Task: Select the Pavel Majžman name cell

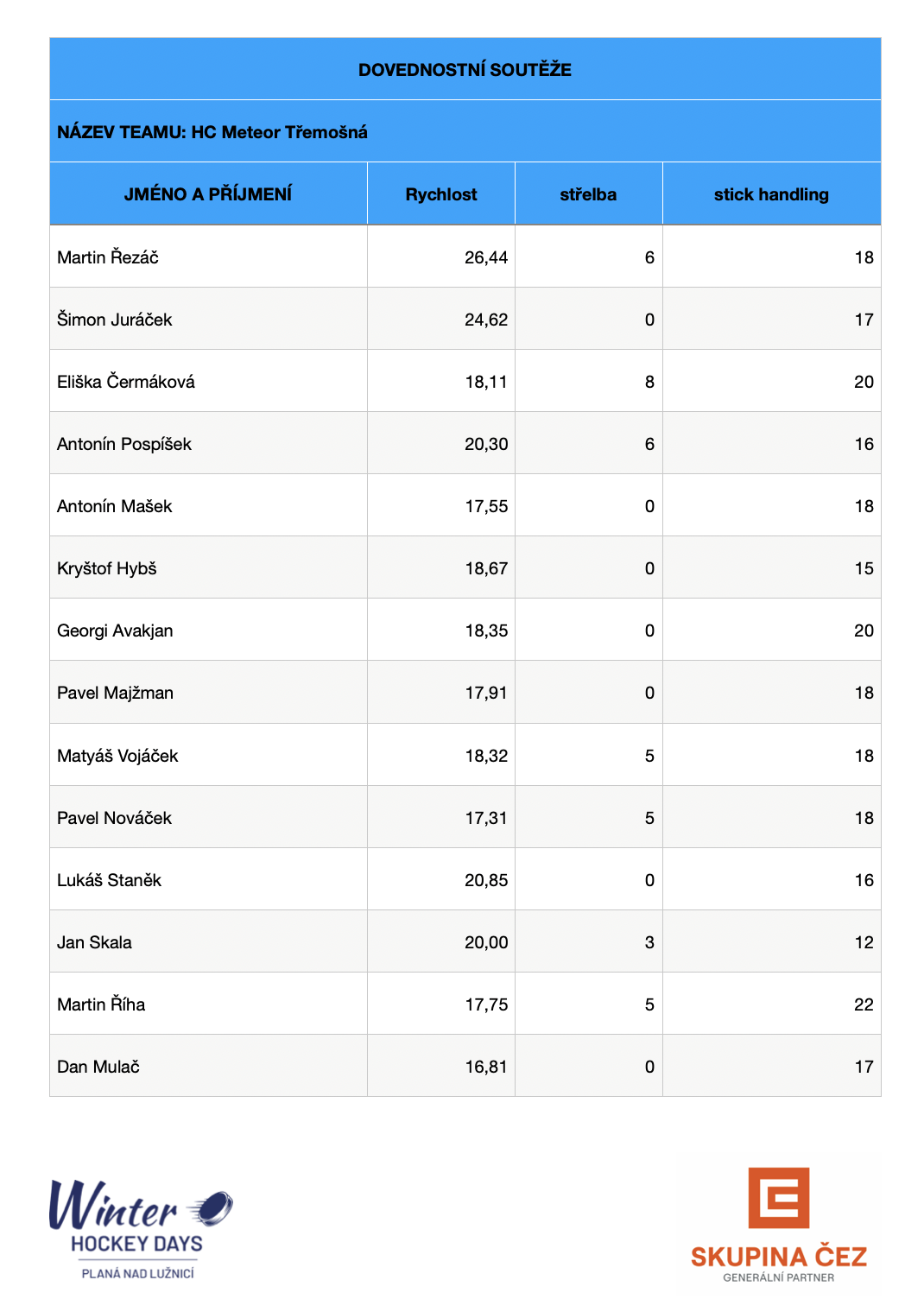Action: tap(115, 693)
